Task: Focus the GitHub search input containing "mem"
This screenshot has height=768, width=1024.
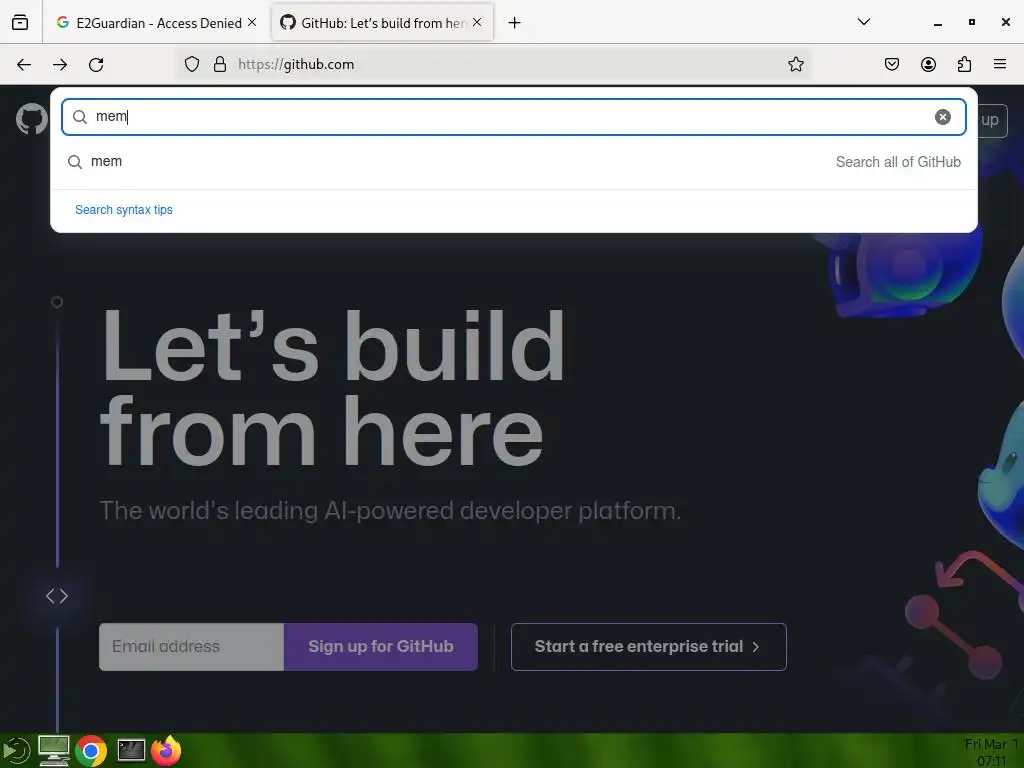Action: click(514, 117)
